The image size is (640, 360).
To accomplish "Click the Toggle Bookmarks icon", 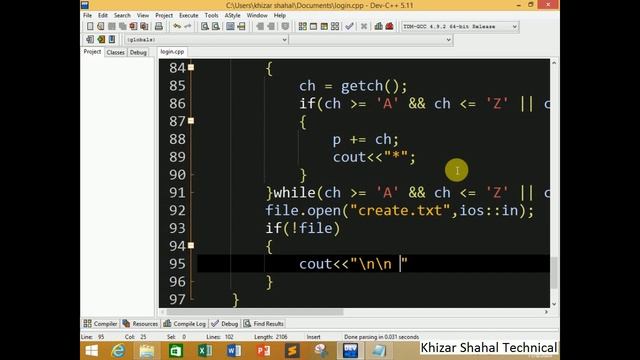I will [101, 40].
